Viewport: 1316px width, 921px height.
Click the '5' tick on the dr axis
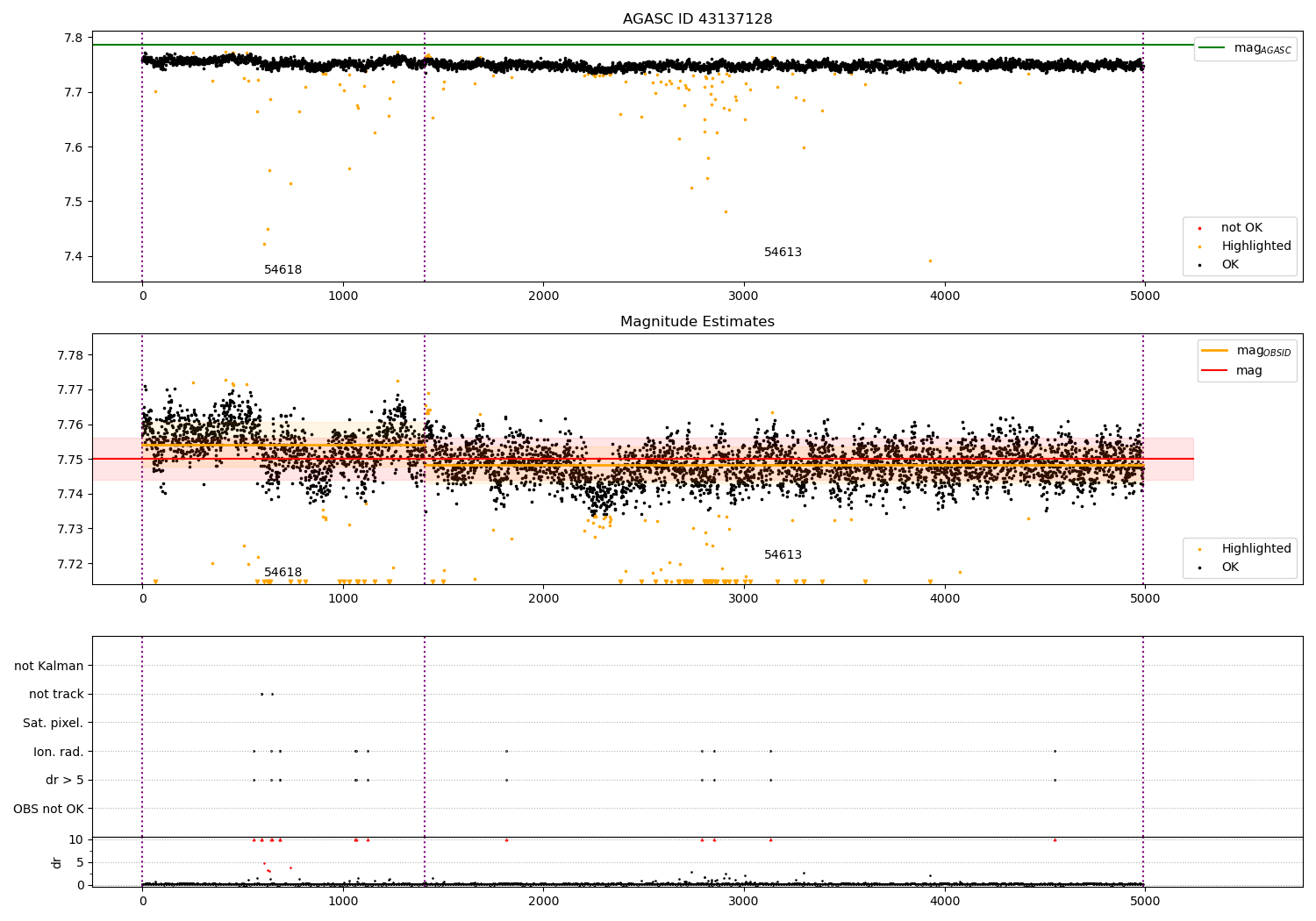(80, 862)
